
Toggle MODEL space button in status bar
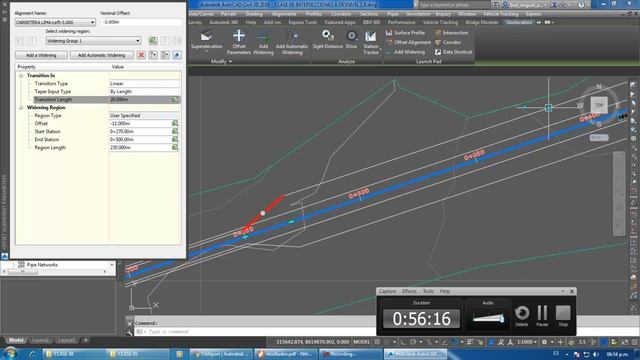(x=361, y=342)
